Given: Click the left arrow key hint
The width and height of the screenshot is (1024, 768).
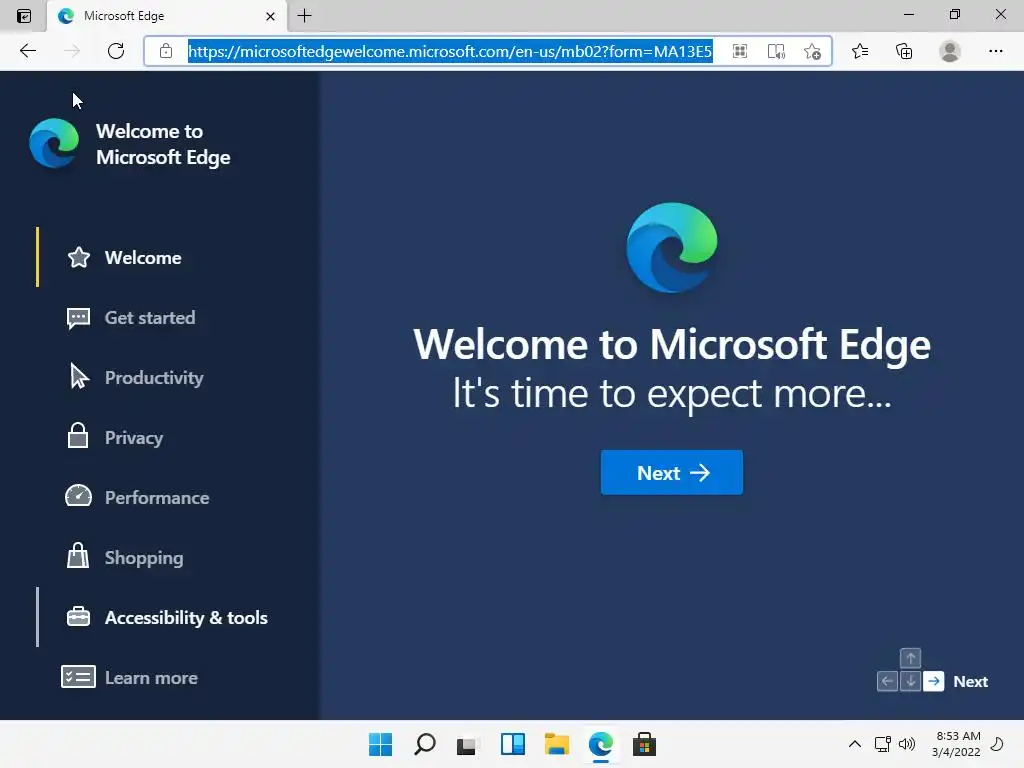Looking at the screenshot, I should 887,681.
